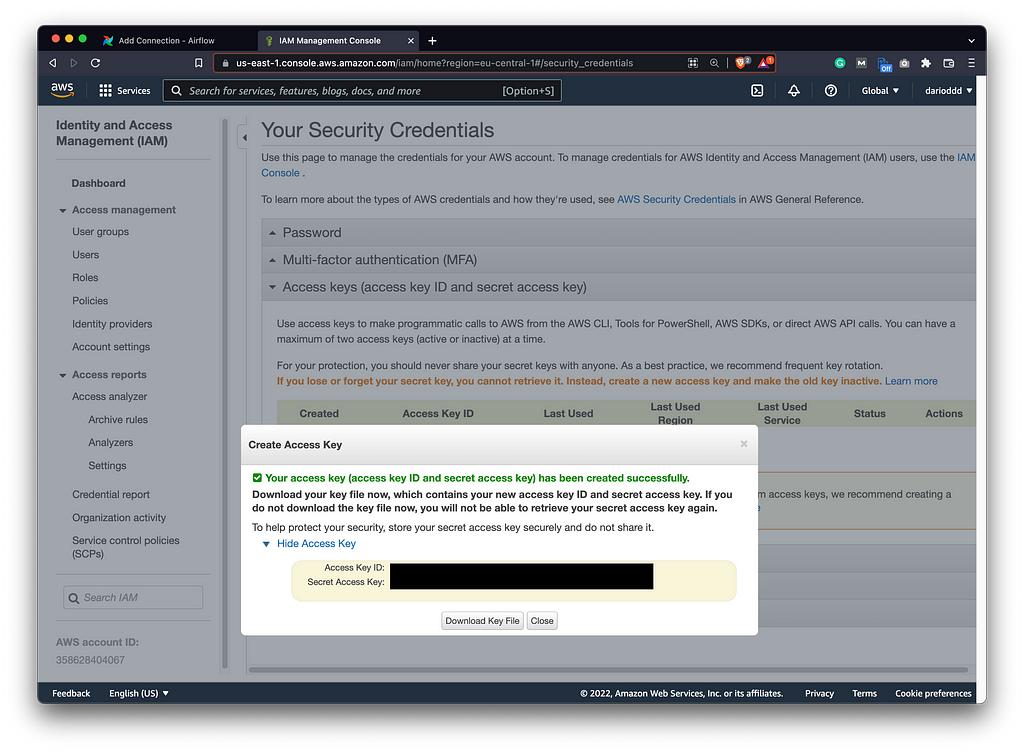Screen dimensions: 1024x753
Task: Open the Grammarly extension icon
Action: coord(840,63)
